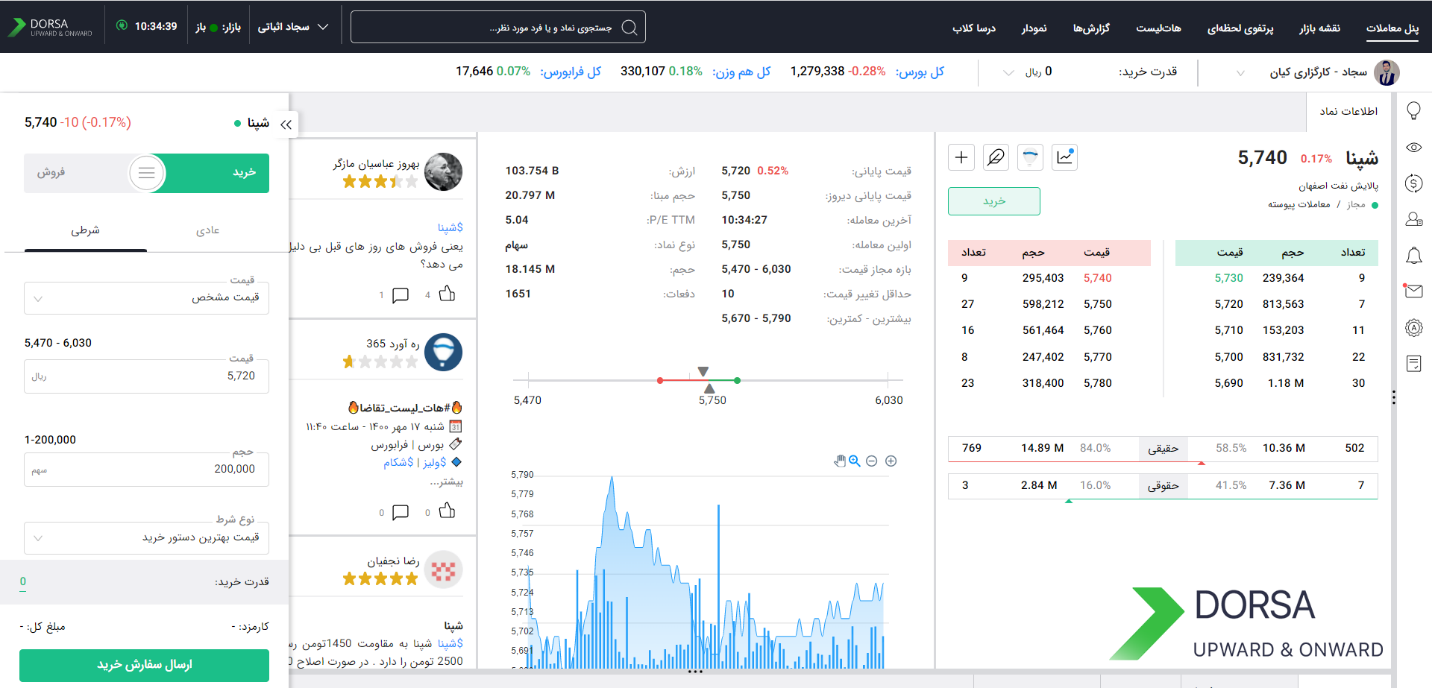Image resolution: width=1432 pixels, height=688 pixels.
Task: Open the dollar cycle icon in right sidebar
Action: point(1414,183)
